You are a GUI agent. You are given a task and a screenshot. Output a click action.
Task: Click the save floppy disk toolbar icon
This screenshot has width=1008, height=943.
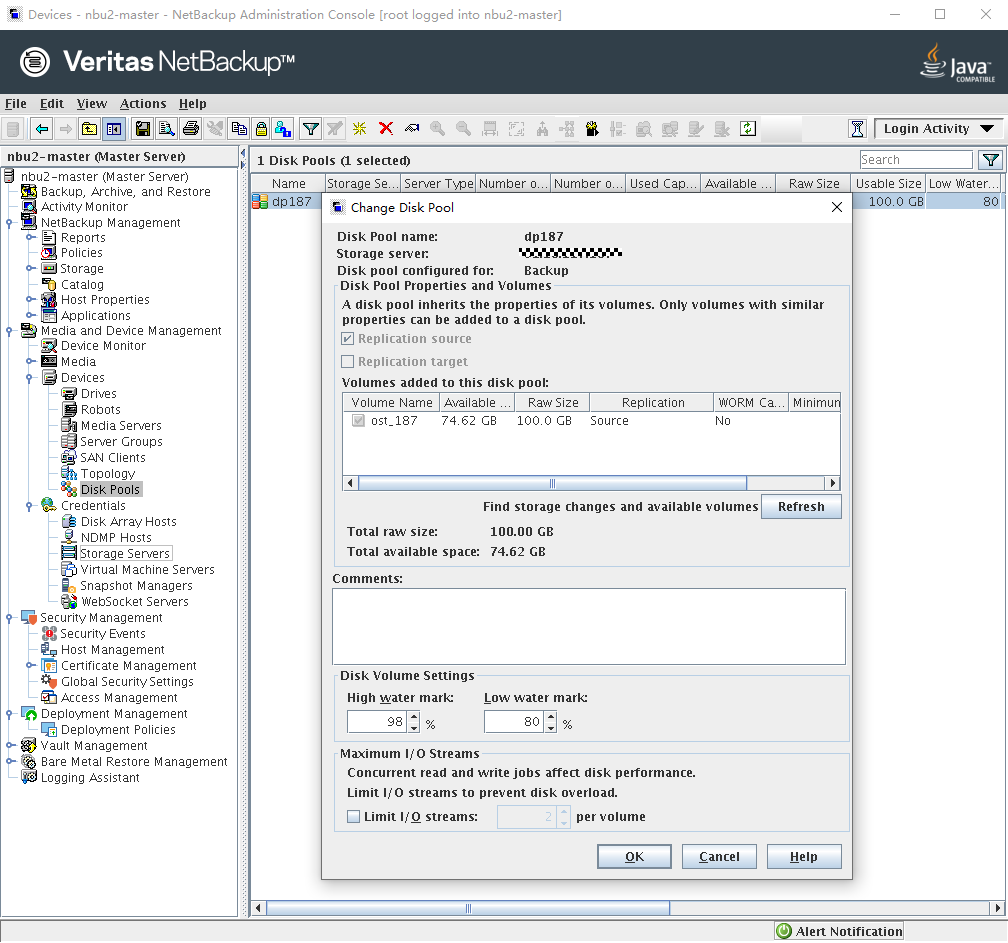[143, 129]
